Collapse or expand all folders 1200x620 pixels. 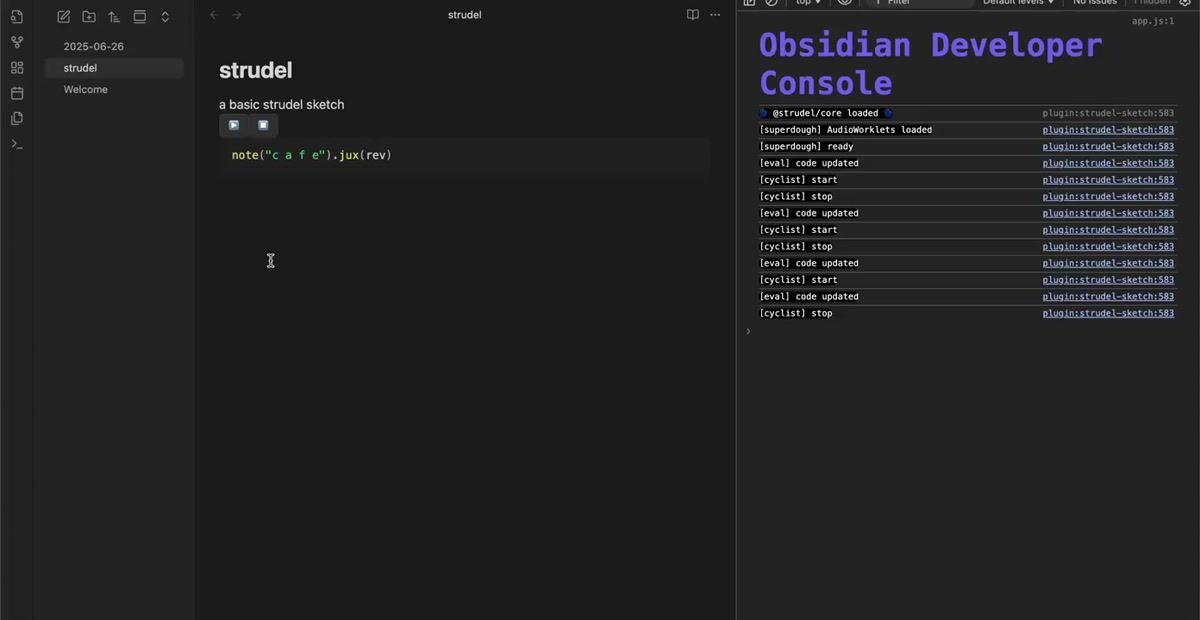pos(165,16)
